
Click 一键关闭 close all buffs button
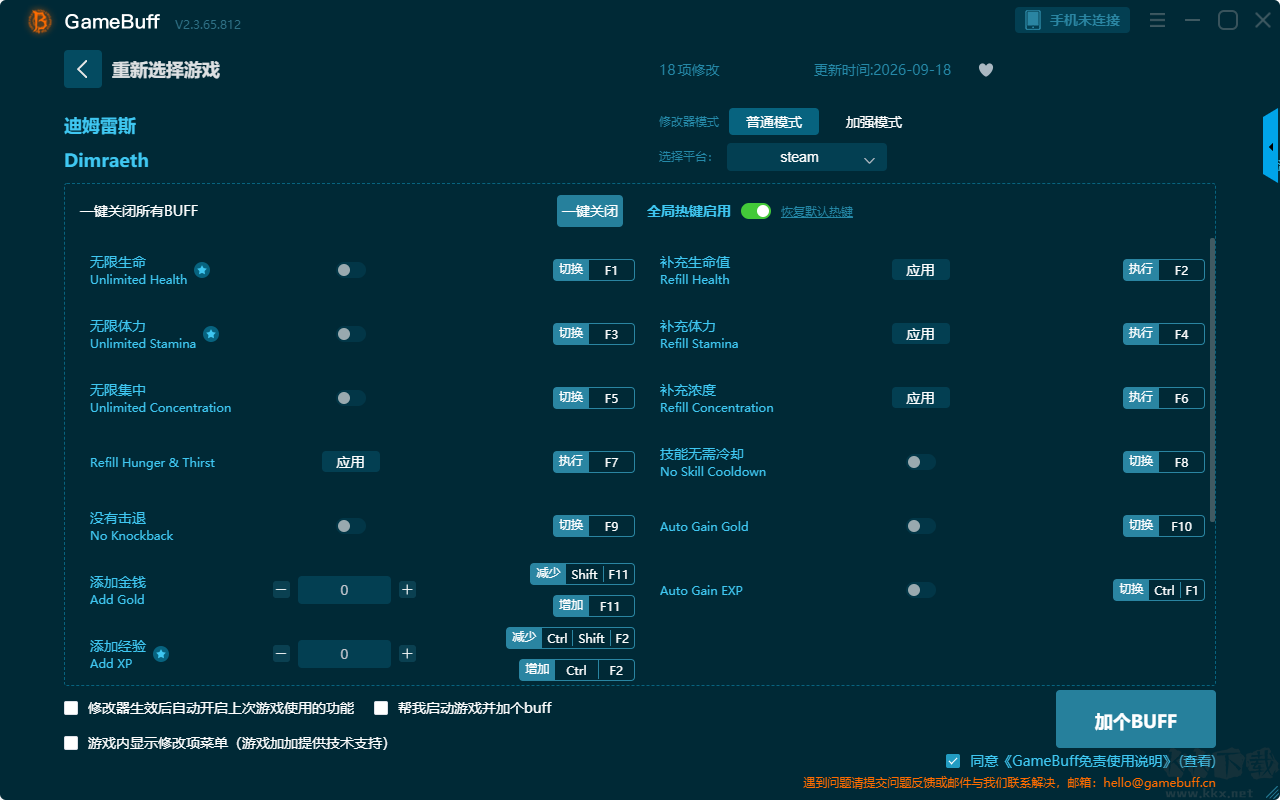[x=590, y=211]
